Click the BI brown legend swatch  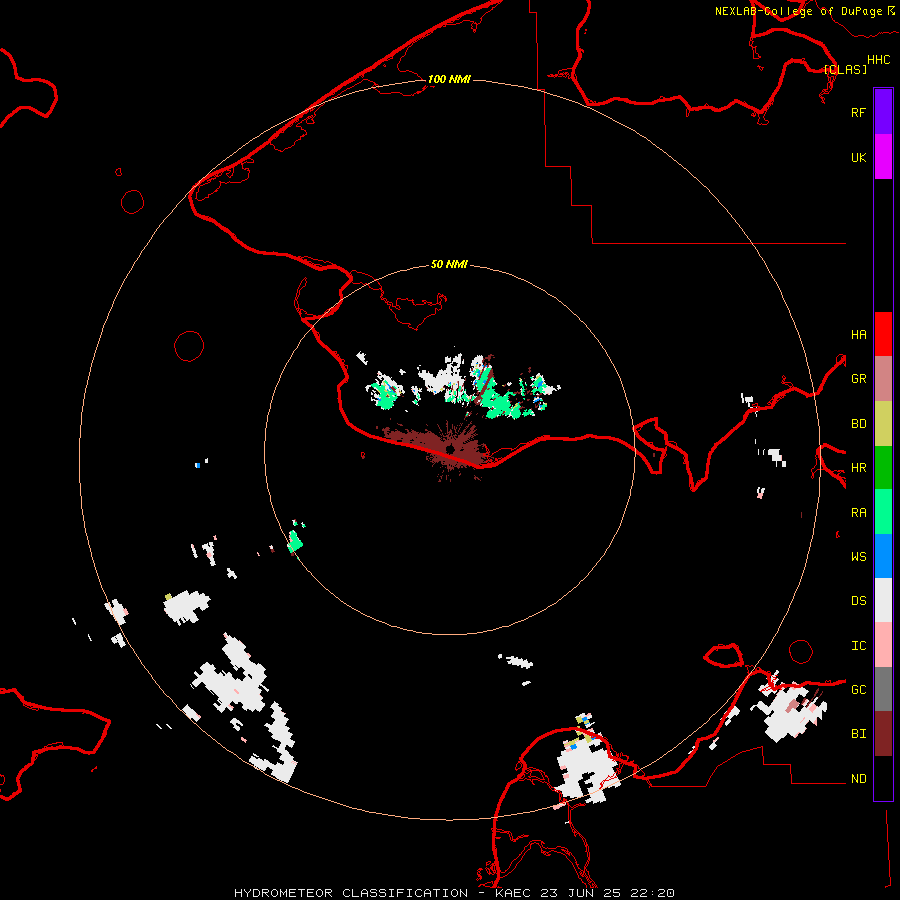(x=883, y=734)
